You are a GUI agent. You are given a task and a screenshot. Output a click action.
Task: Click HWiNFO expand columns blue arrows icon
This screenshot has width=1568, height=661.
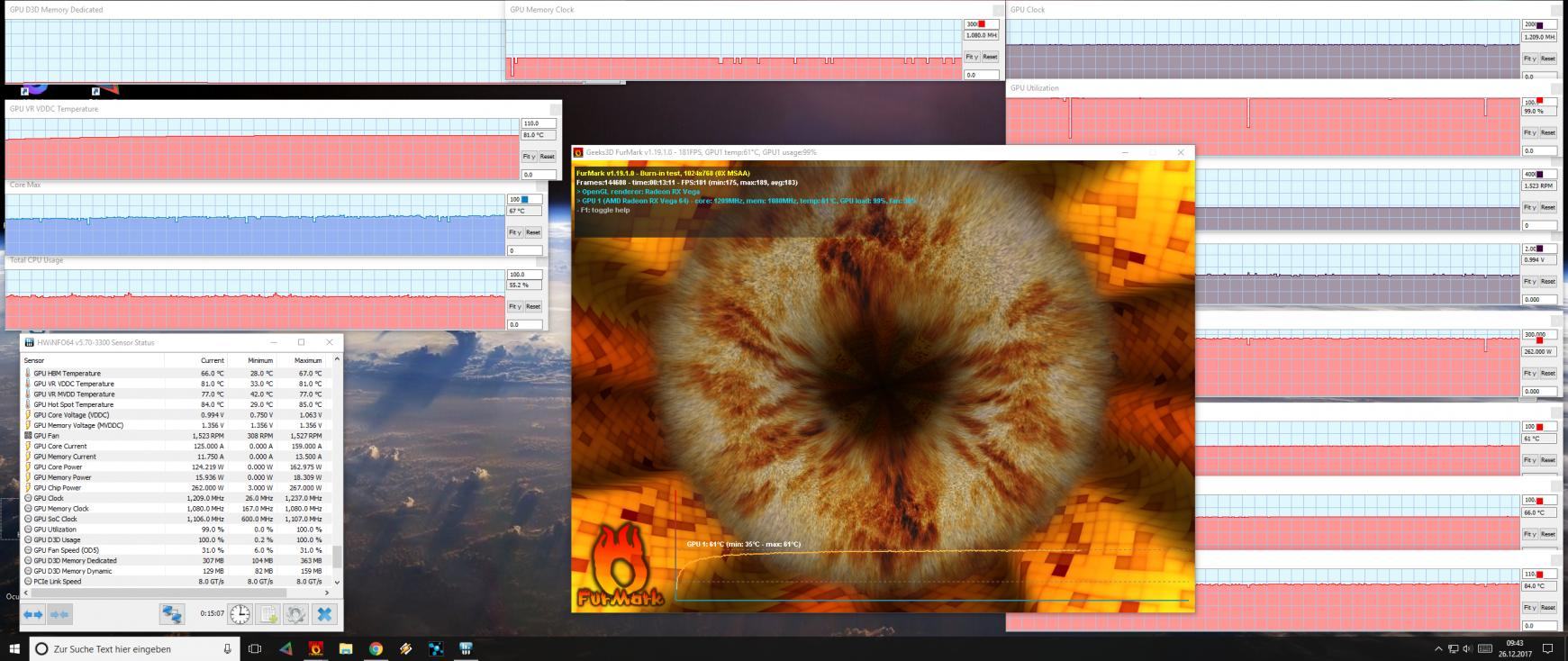(x=33, y=614)
